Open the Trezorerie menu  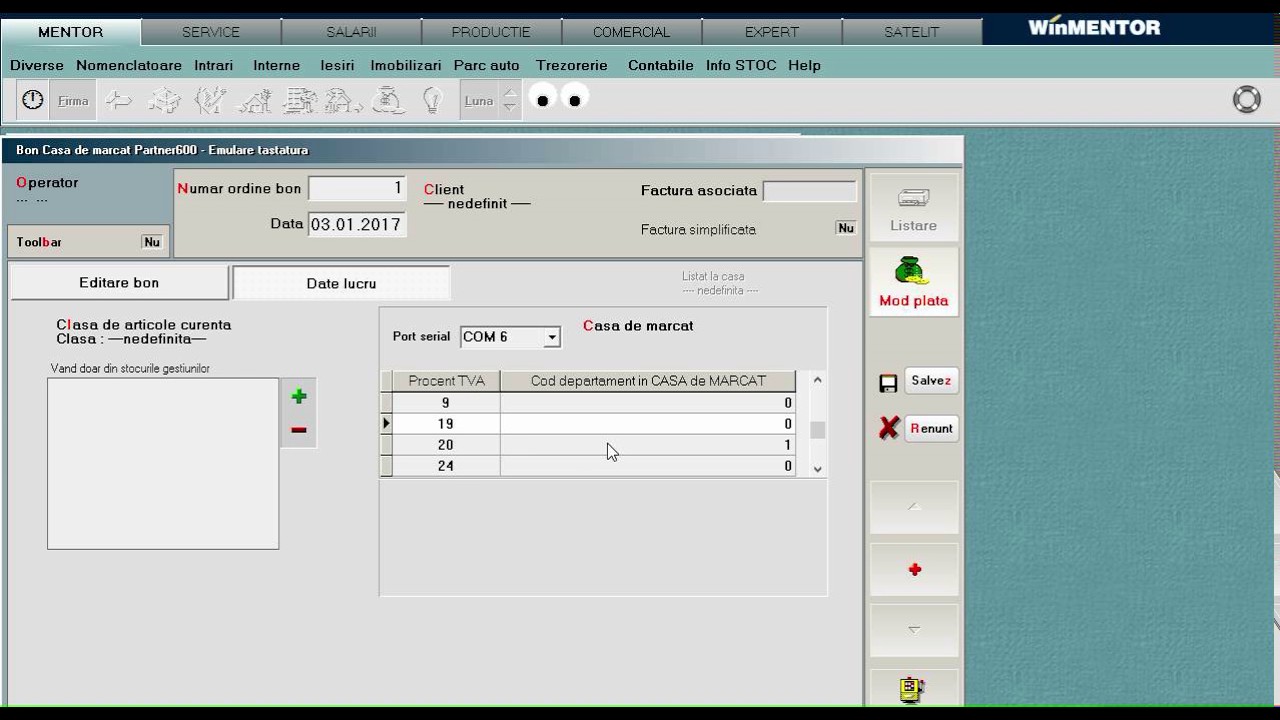point(572,65)
